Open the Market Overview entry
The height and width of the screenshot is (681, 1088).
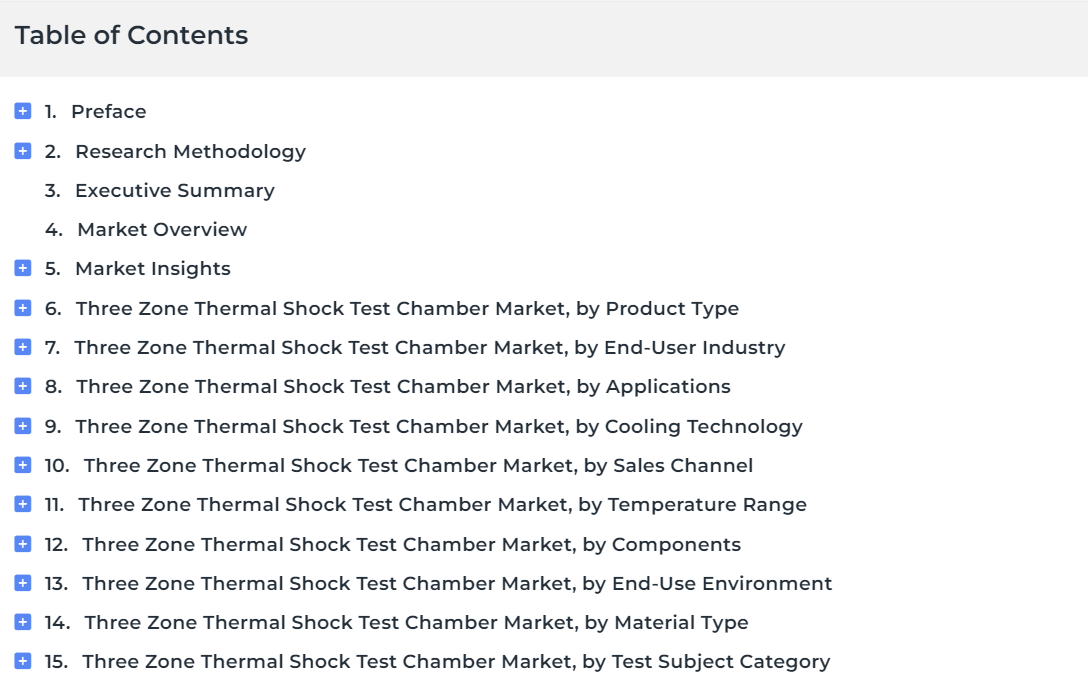click(x=162, y=230)
